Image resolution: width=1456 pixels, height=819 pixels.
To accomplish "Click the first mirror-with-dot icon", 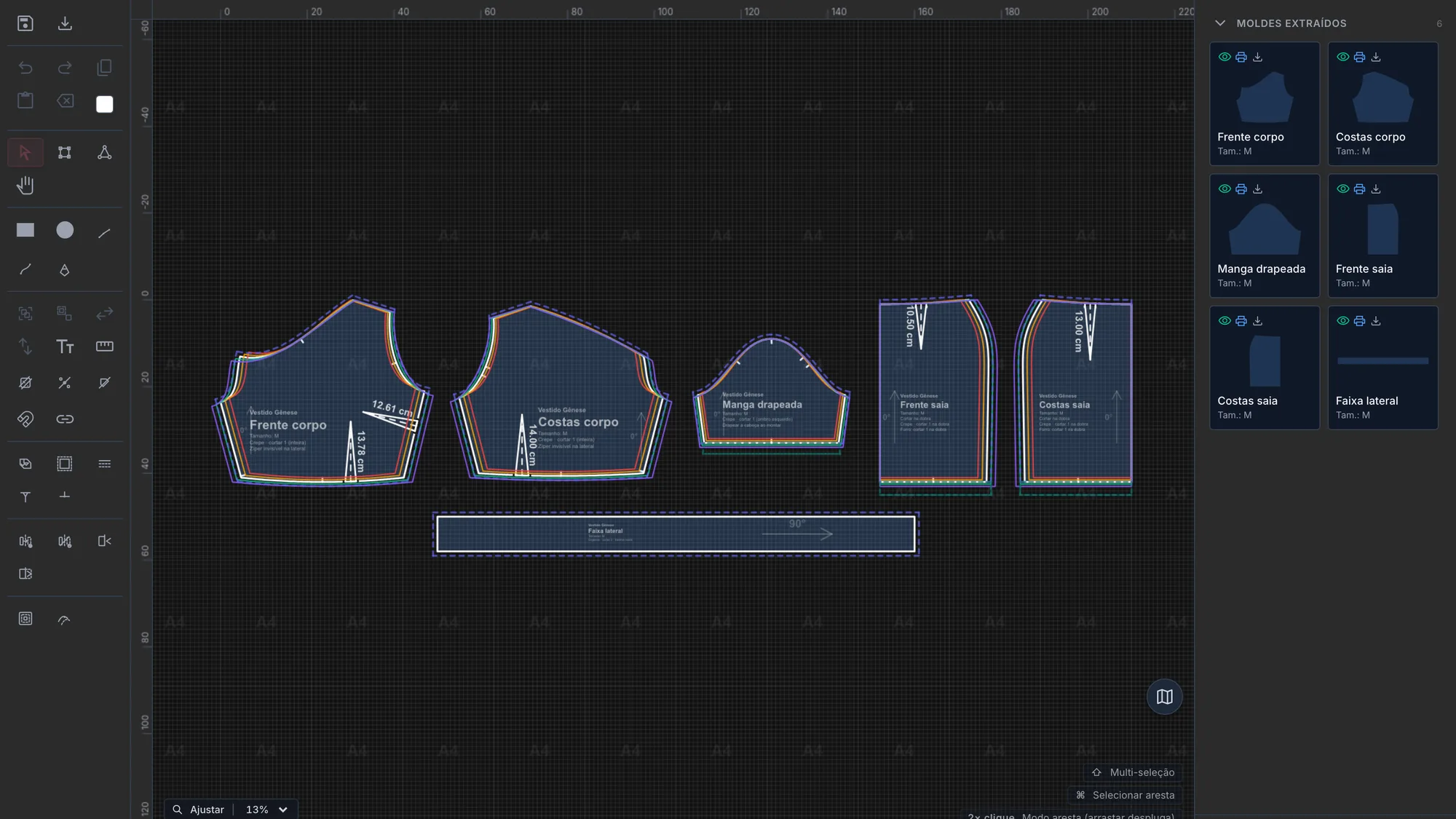I will coord(25,541).
